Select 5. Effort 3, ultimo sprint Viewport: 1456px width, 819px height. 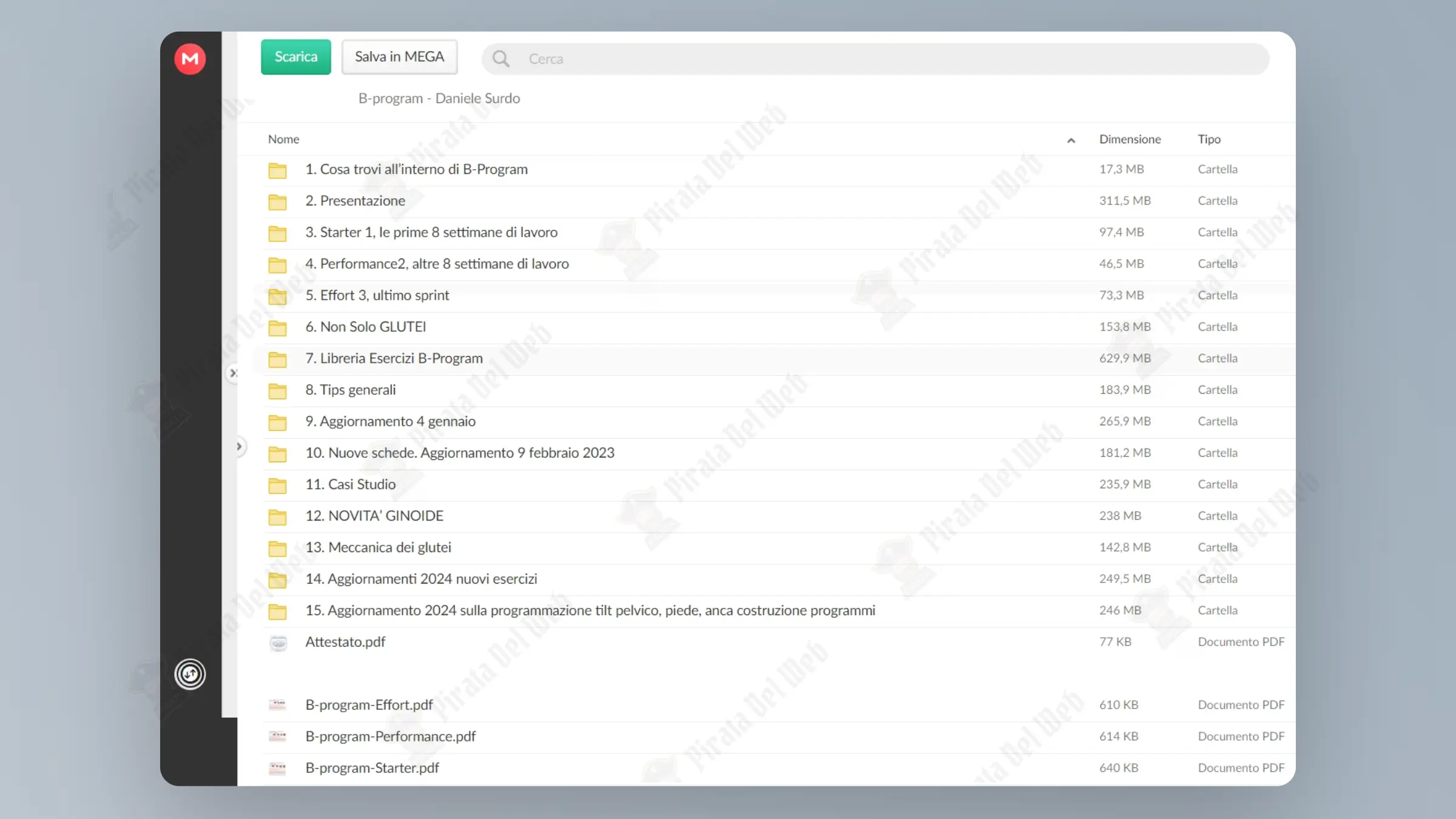tap(377, 295)
